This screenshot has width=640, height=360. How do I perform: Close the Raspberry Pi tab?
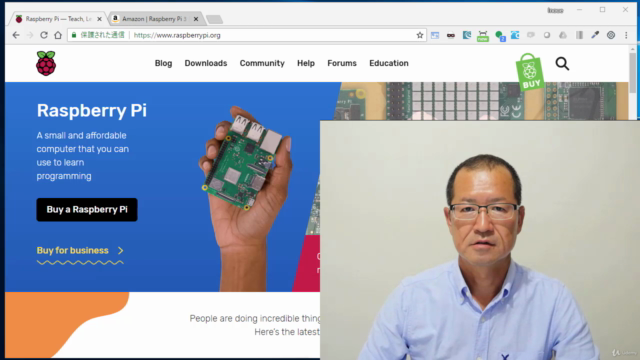click(99, 19)
